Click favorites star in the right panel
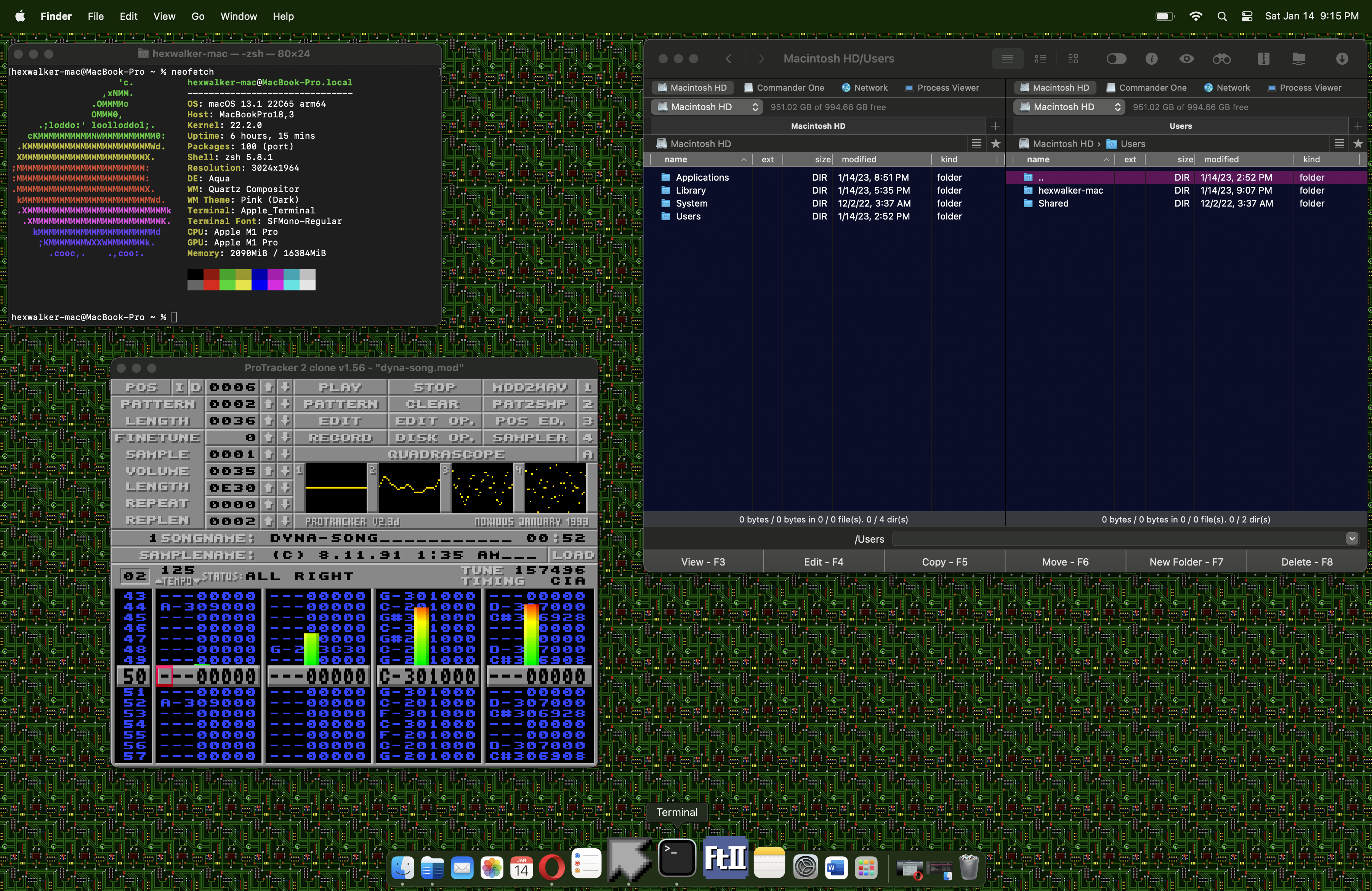This screenshot has width=1372, height=891. 1358,144
